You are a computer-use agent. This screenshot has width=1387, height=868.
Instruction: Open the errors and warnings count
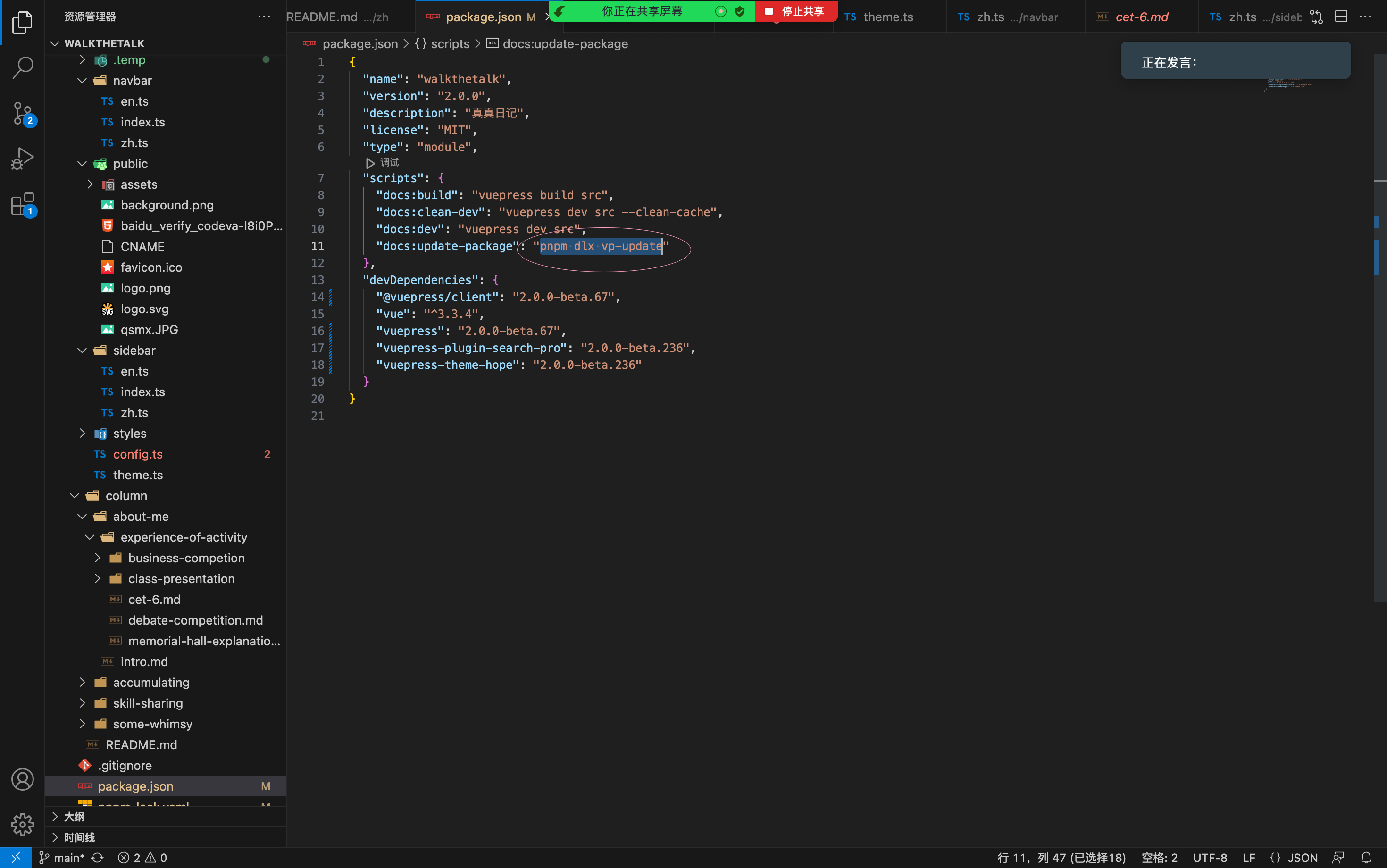142,858
